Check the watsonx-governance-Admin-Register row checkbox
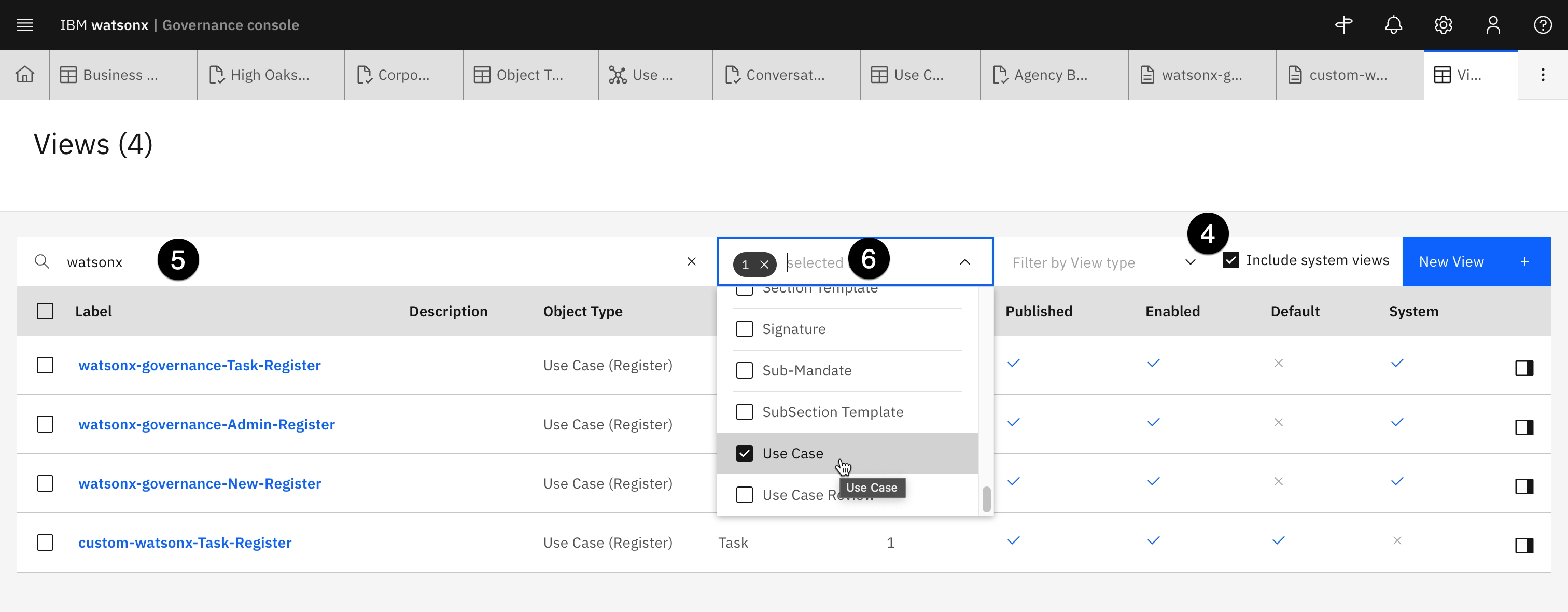 pos(45,424)
